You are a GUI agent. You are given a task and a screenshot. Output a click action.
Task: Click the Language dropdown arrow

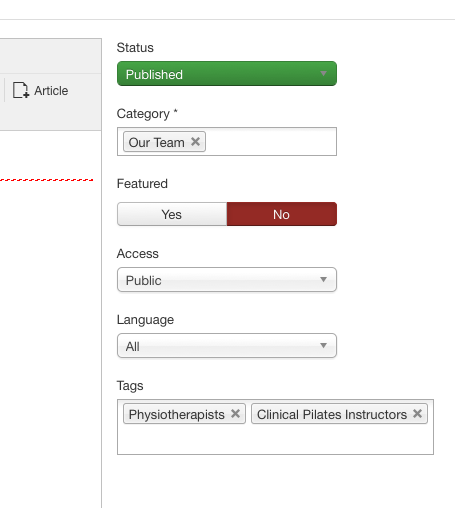(323, 345)
